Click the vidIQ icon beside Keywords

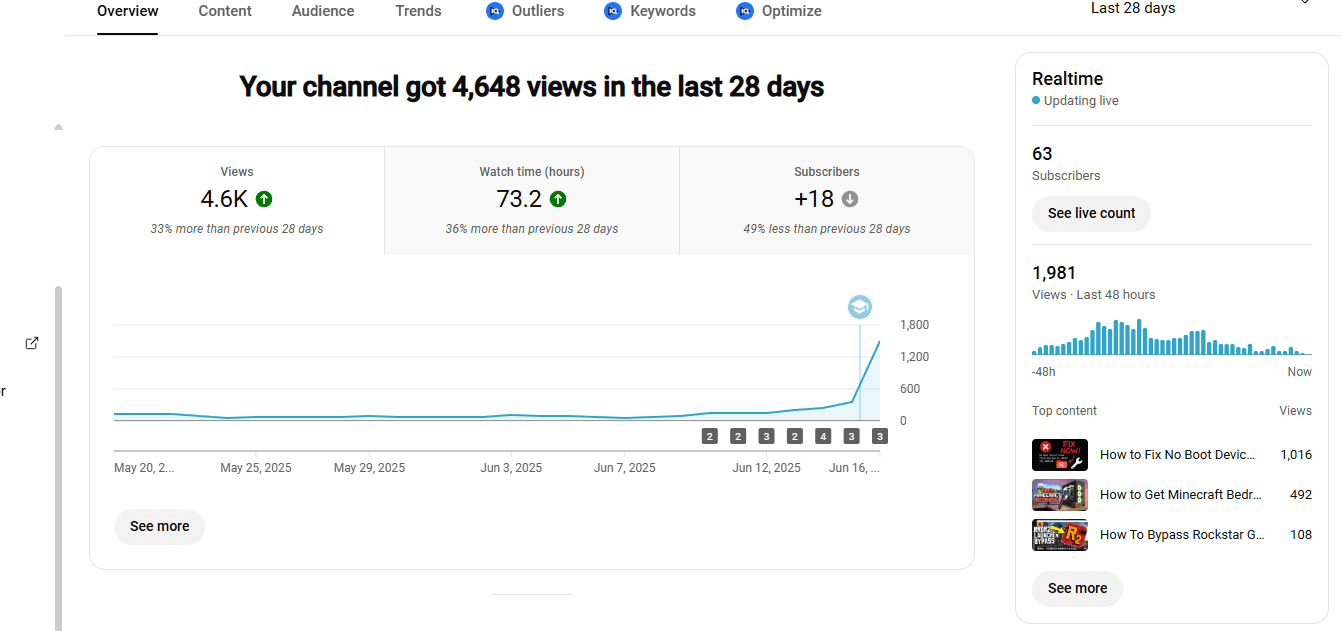pyautogui.click(x=613, y=11)
